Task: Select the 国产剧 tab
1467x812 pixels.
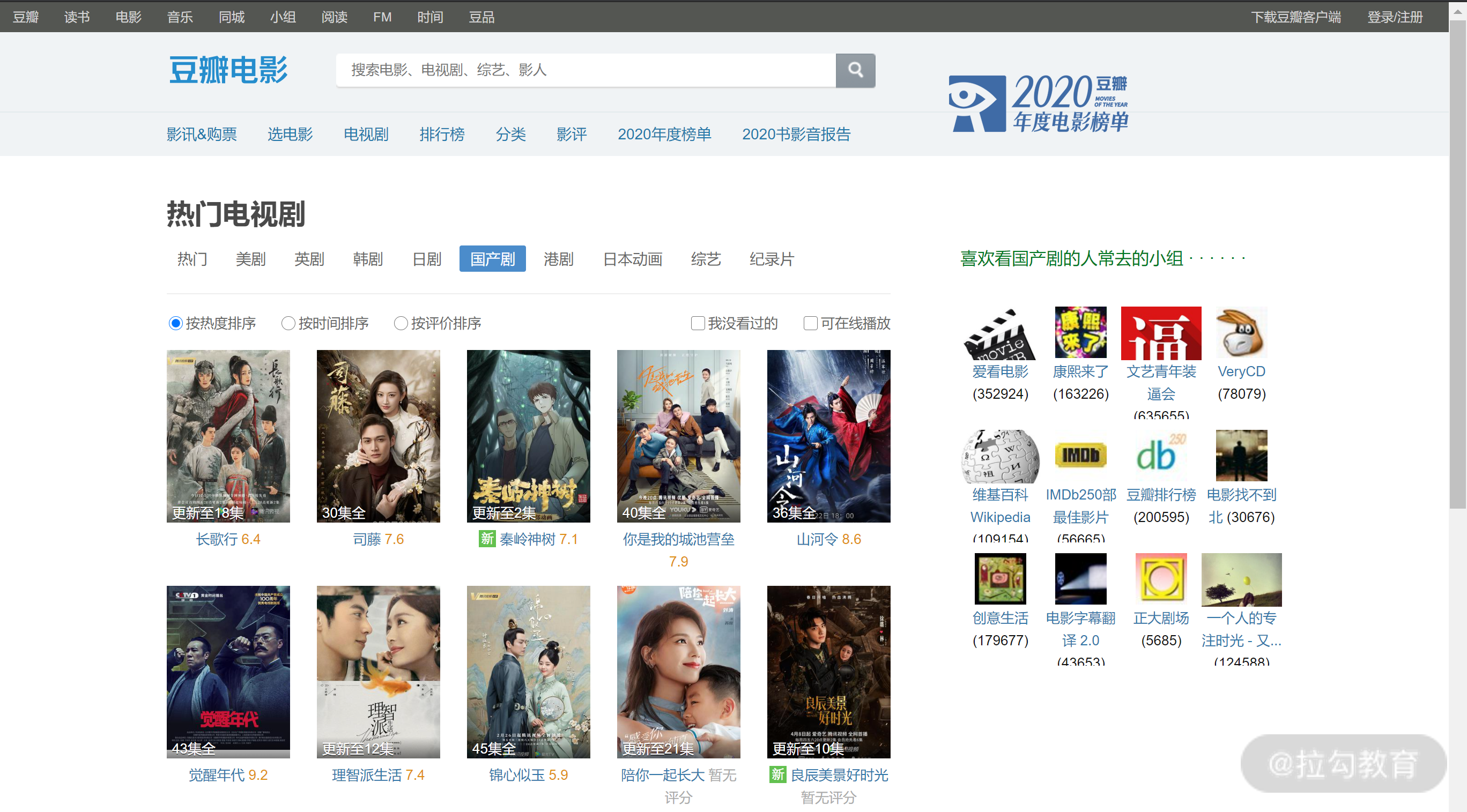Action: click(493, 259)
